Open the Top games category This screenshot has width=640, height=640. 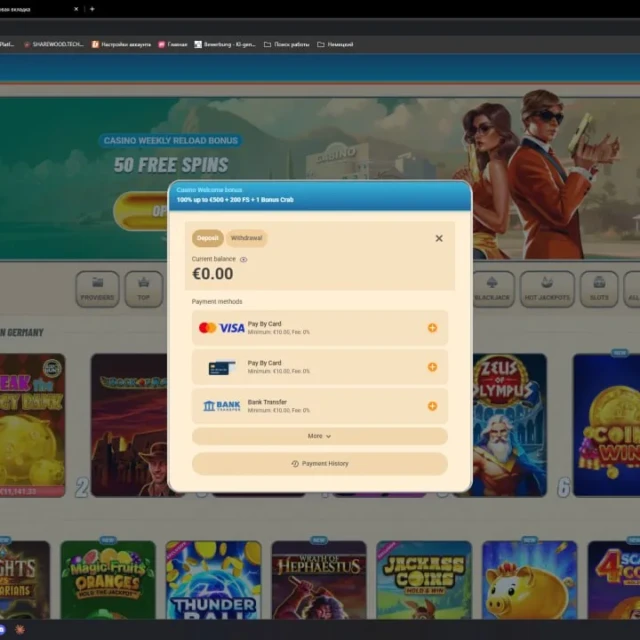[x=144, y=289]
